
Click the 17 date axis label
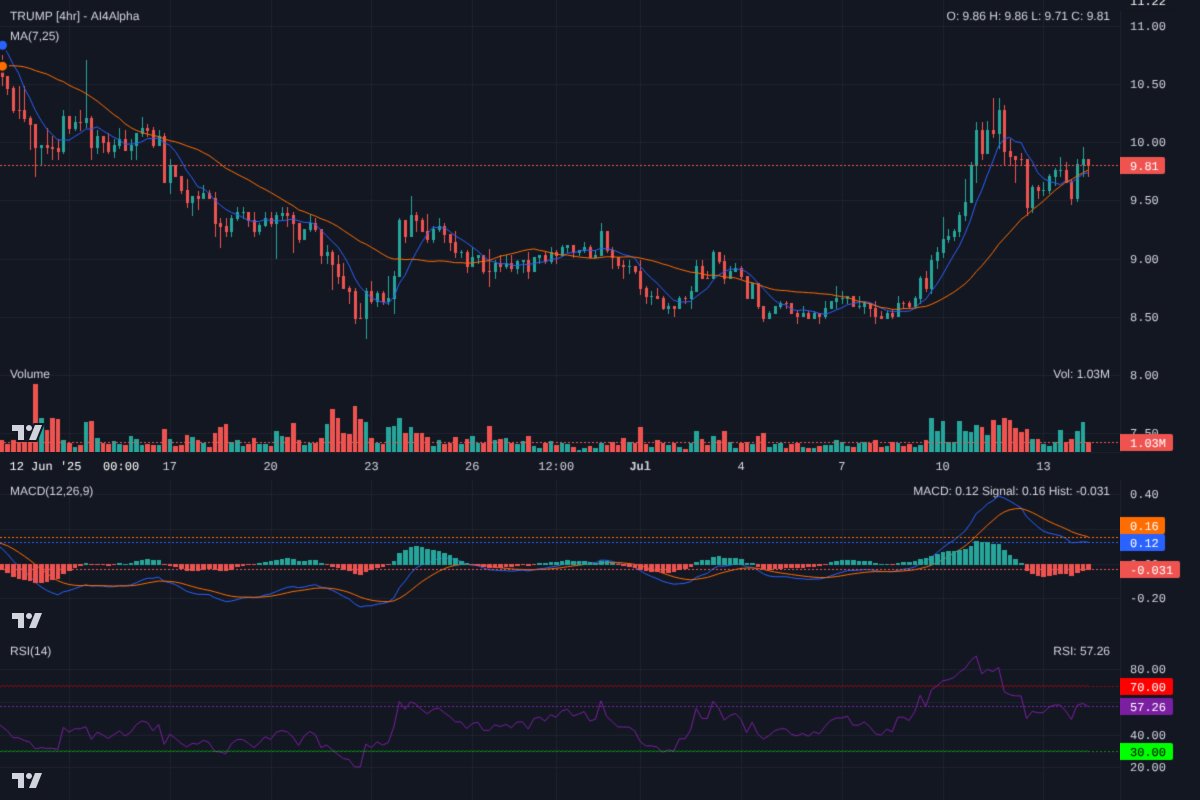click(169, 466)
